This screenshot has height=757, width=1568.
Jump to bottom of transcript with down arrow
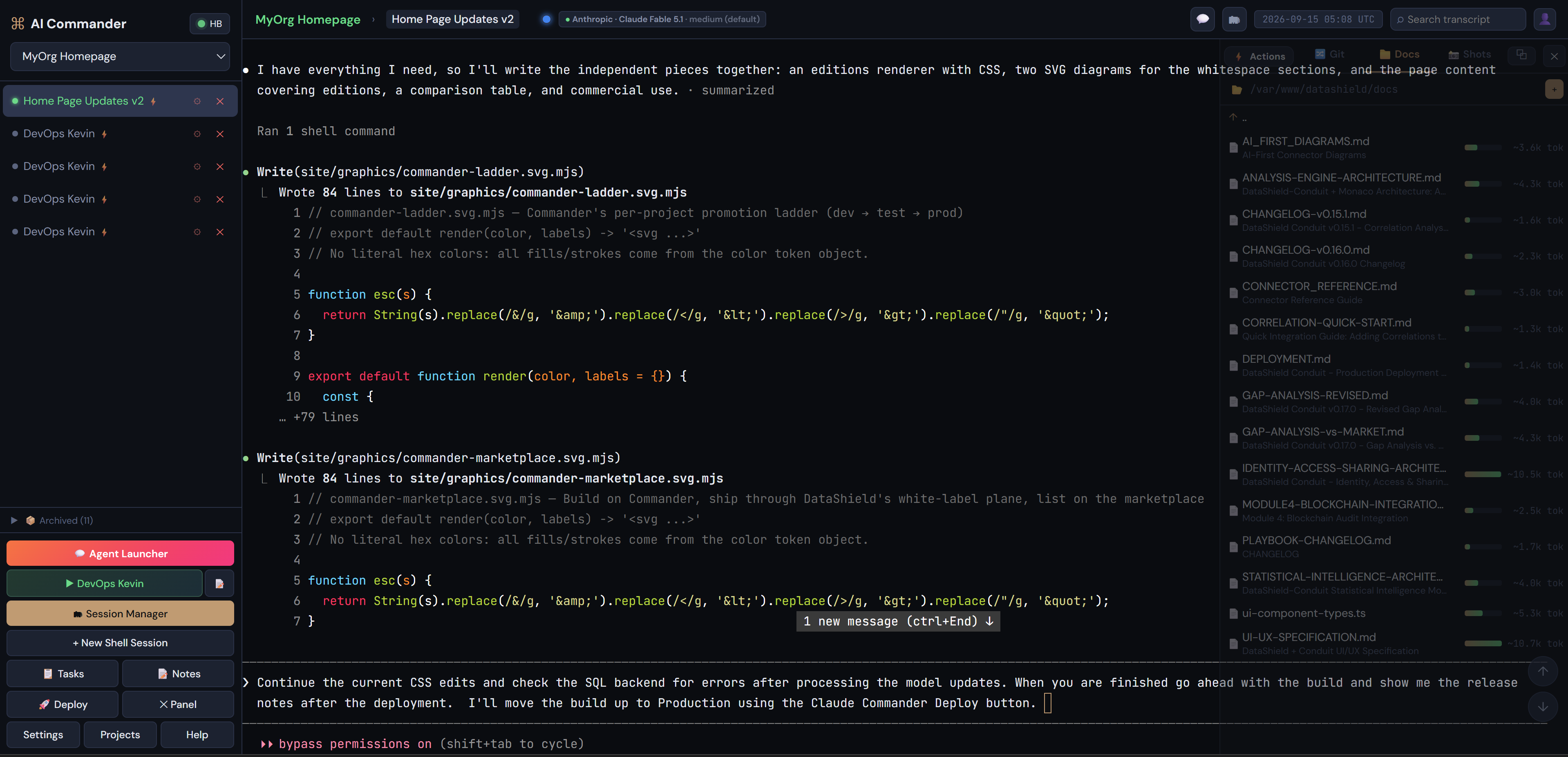(x=1542, y=706)
